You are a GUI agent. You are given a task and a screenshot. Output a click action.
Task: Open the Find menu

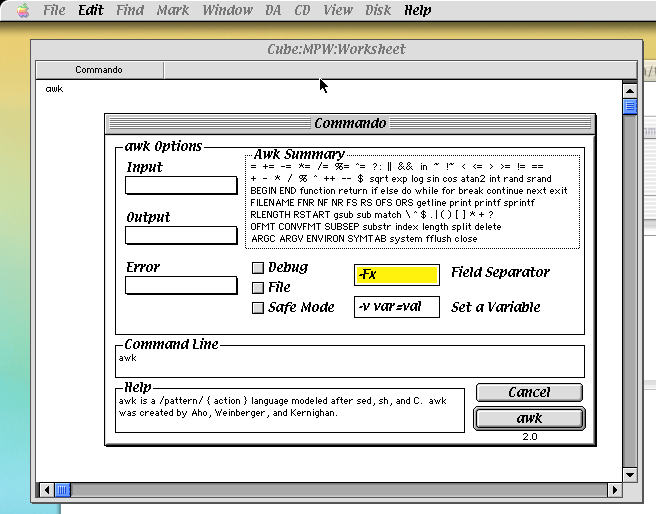coord(130,10)
